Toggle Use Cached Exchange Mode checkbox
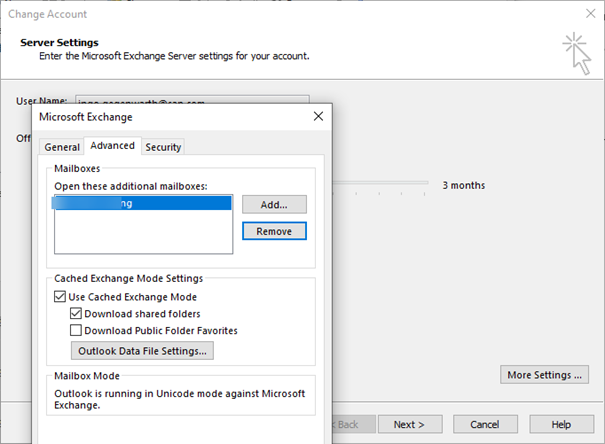Screen dimensions: 605x444 pyautogui.click(x=61, y=297)
